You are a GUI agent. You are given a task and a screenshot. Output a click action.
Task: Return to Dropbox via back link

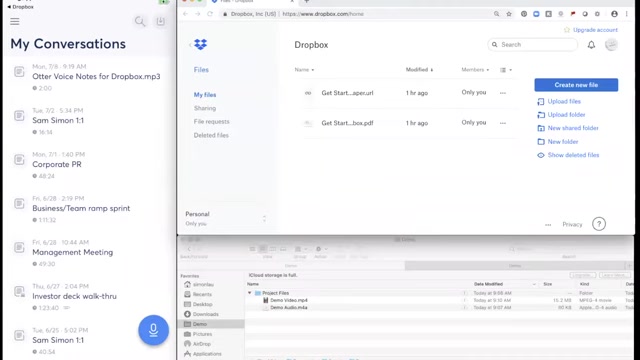(x=20, y=7)
